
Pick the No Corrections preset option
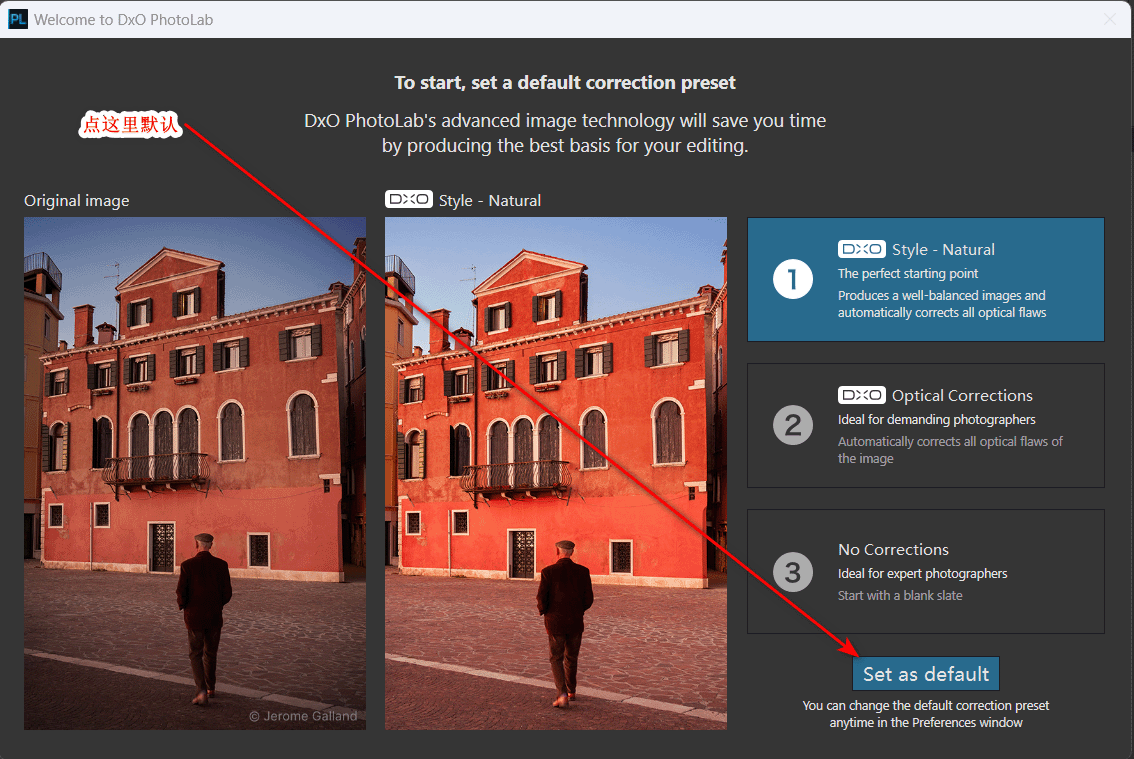click(x=926, y=572)
